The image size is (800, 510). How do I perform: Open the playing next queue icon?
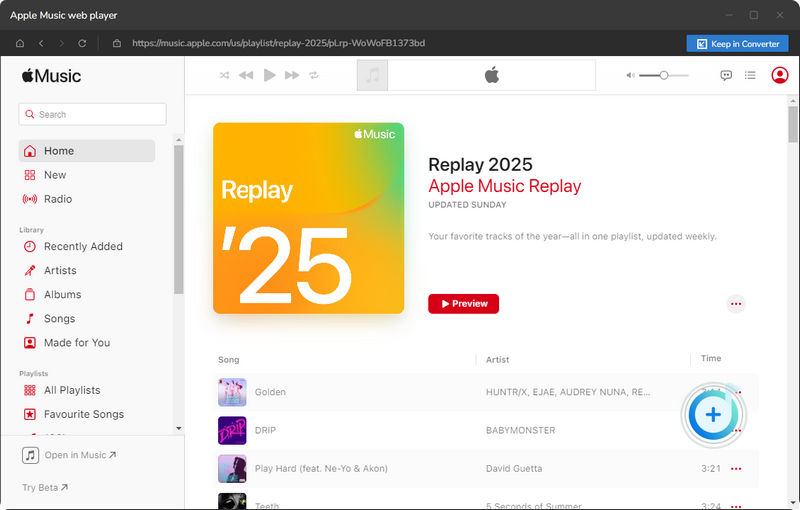(x=750, y=75)
